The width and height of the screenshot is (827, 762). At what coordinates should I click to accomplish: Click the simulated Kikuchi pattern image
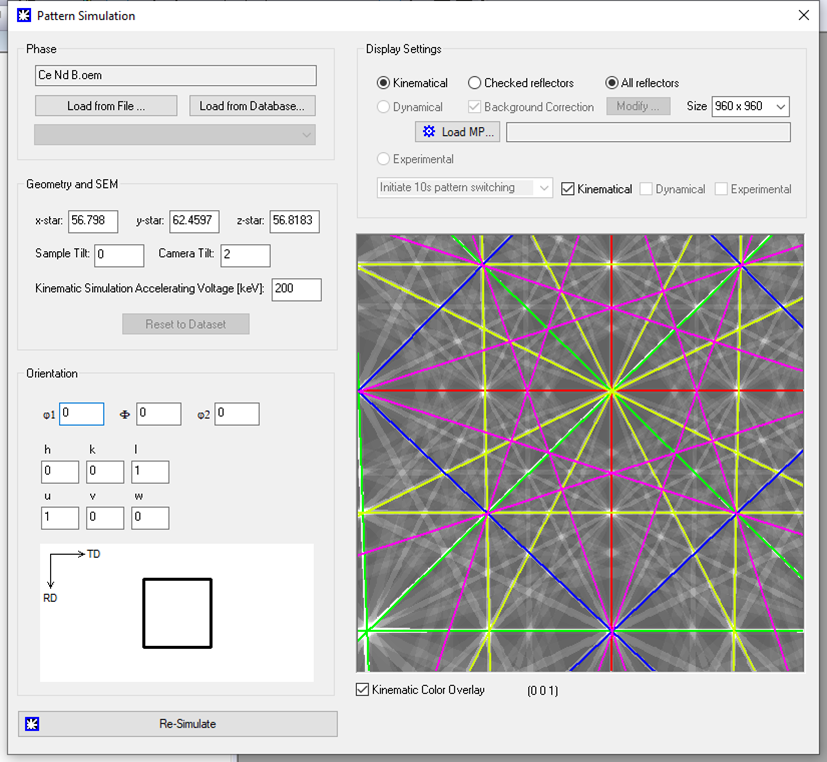coord(580,453)
